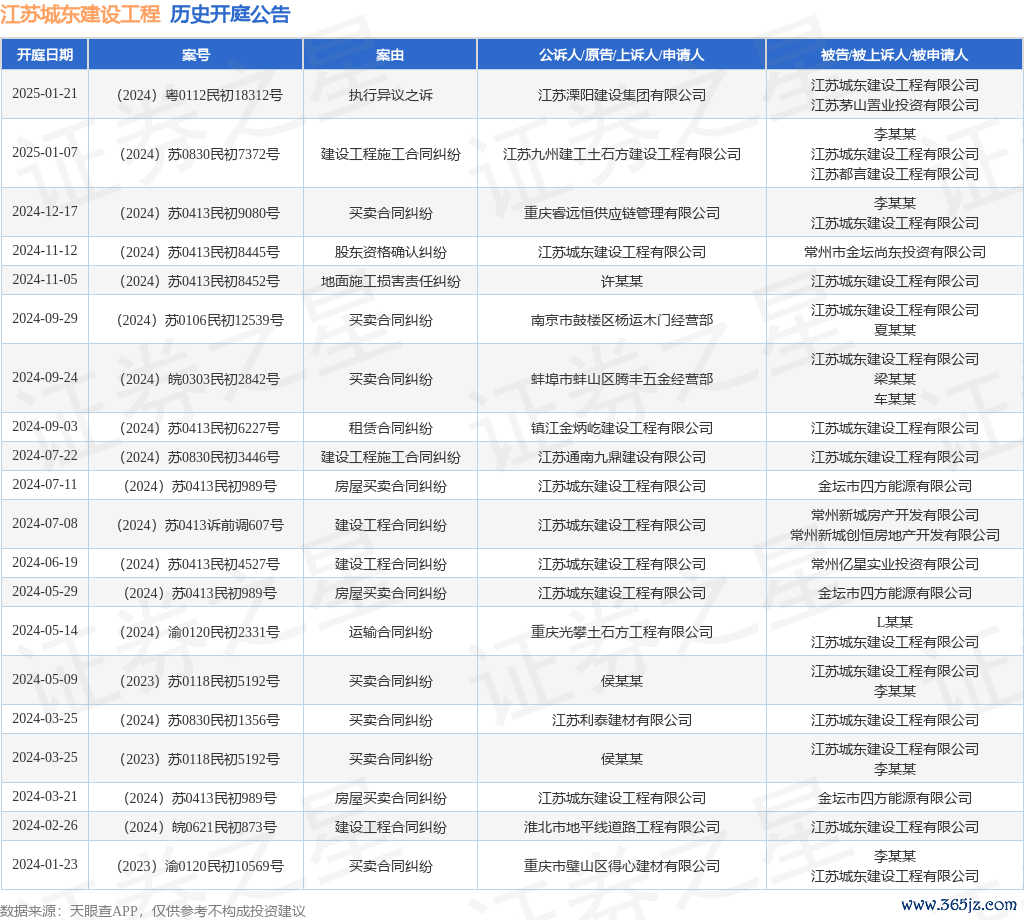Click plaintiff 南京市鼓楼区杨运木门经营部
The width and height of the screenshot is (1024, 920).
(621, 320)
